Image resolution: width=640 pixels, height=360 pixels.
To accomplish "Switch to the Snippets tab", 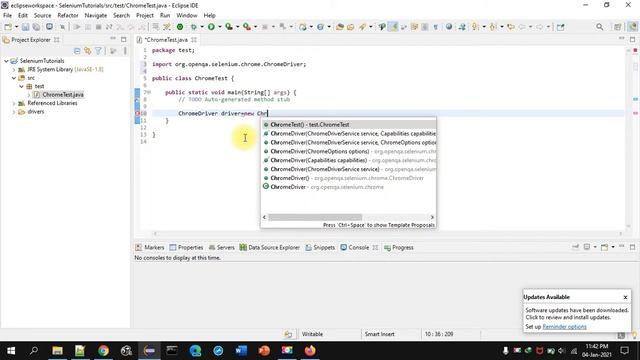I will pos(320,247).
